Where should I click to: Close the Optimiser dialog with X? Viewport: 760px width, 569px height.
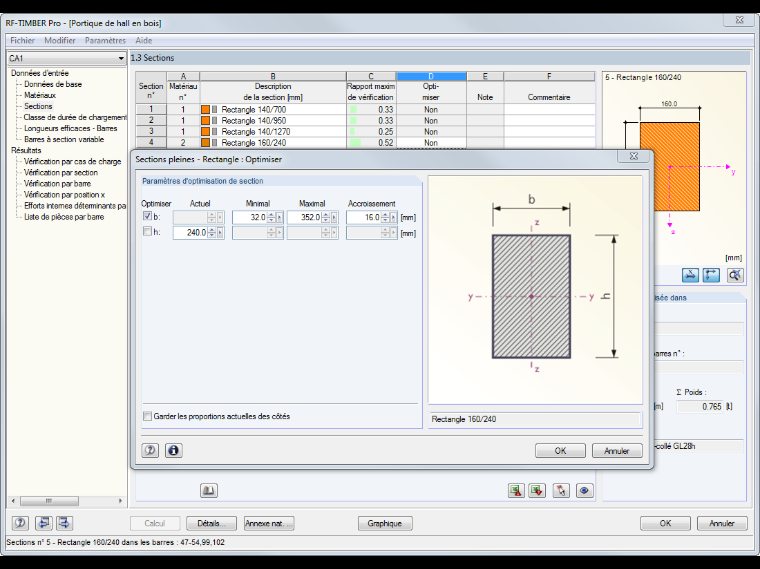point(633,156)
